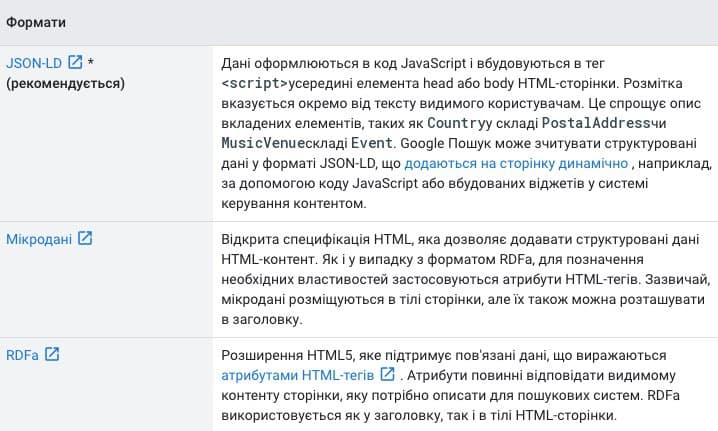
Task: Click external-link icon after 'атрибутами HTML-тегів'
Action: pyautogui.click(x=387, y=374)
